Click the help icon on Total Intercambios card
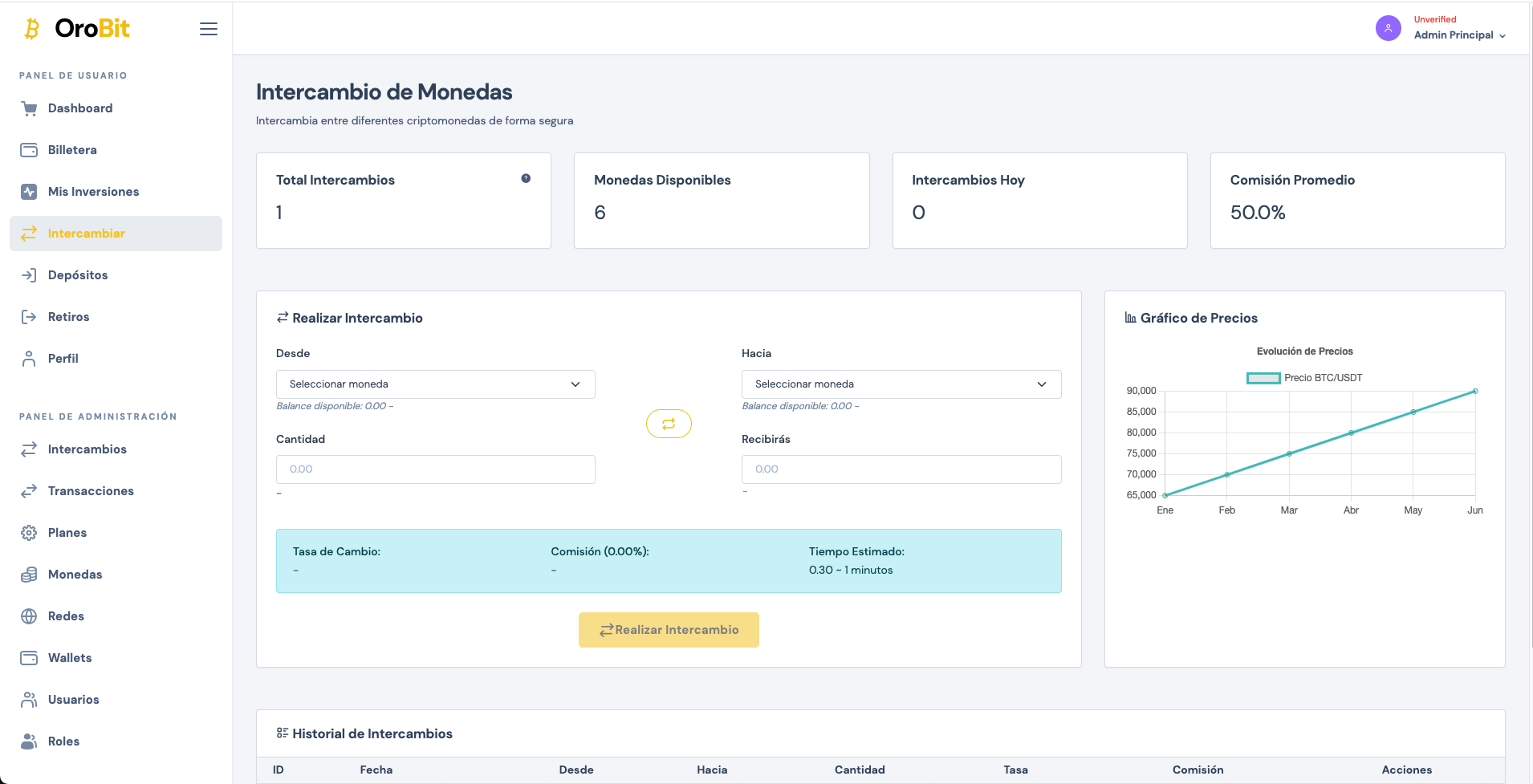The image size is (1533, 784). 526,178
